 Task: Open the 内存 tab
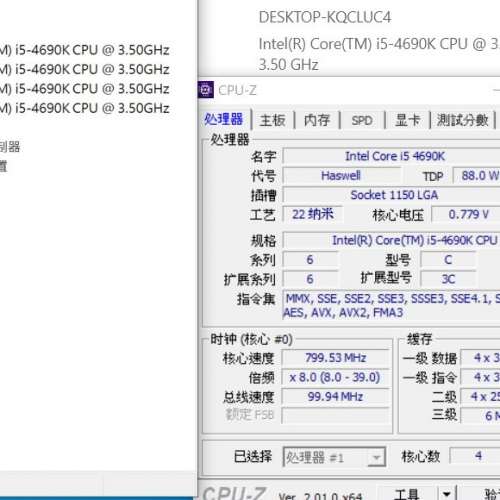317,120
